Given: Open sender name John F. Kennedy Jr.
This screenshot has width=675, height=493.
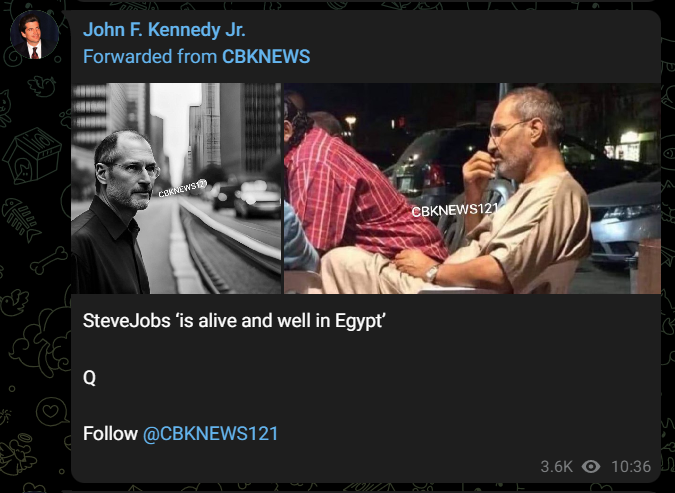Looking at the screenshot, I should [164, 30].
